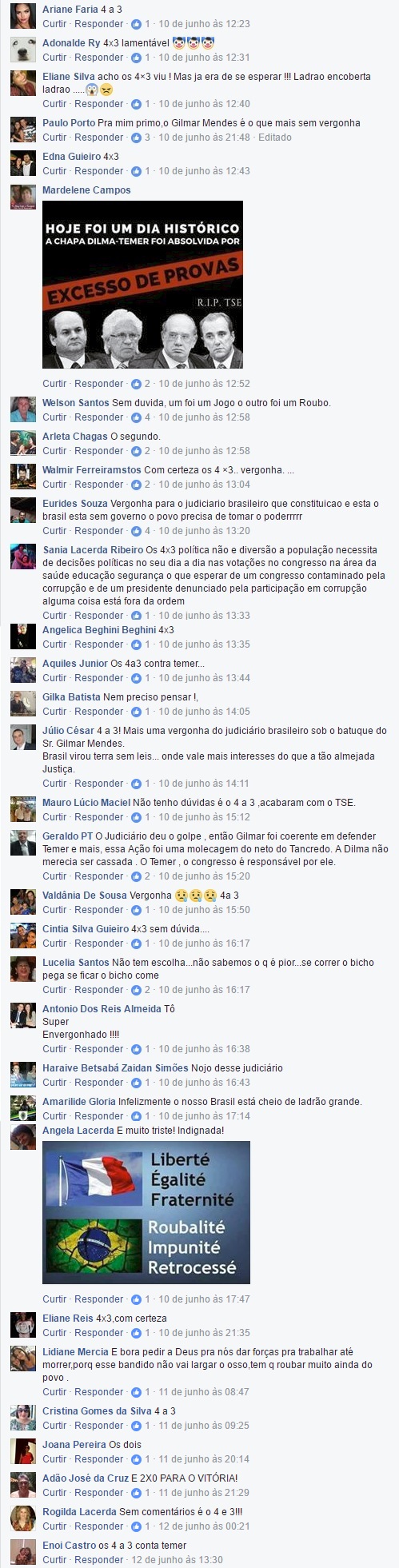This screenshot has width=399, height=1568.
Task: Click like icon under Geraldo PT comment
Action: tap(136, 876)
